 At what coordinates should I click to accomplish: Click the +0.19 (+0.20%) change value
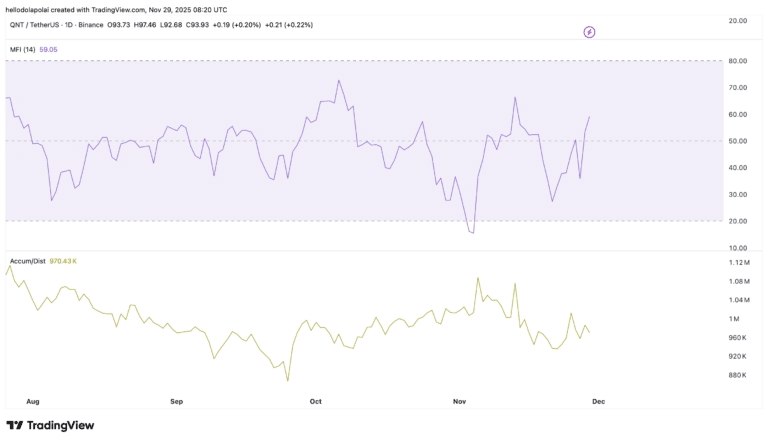tap(214, 22)
